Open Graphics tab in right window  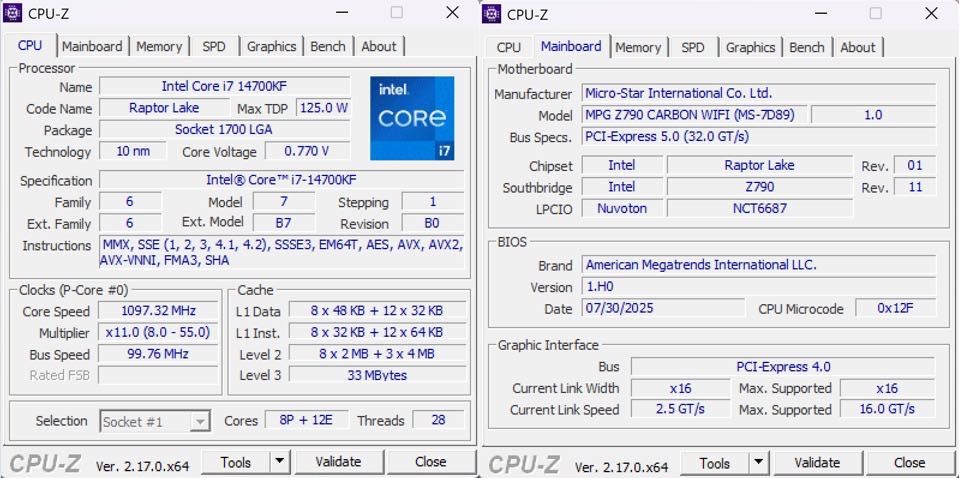[x=750, y=48]
